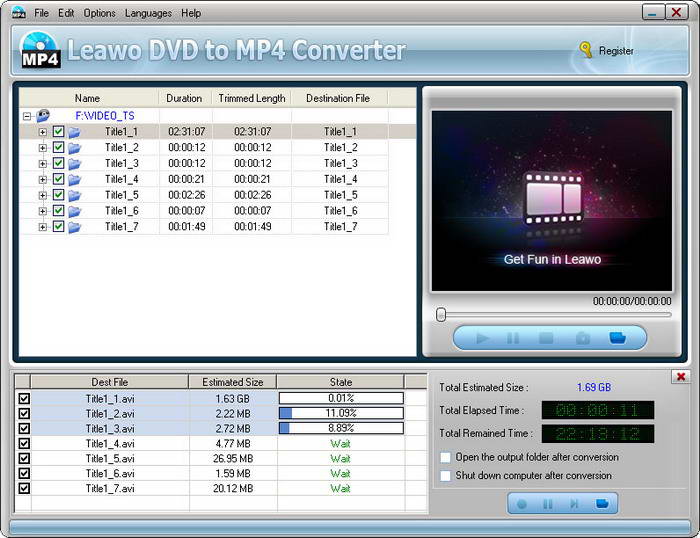Click the Estimated Size column header

(233, 382)
